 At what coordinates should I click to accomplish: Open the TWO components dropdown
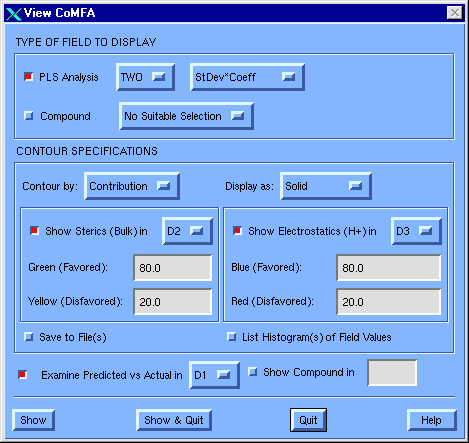click(x=145, y=77)
